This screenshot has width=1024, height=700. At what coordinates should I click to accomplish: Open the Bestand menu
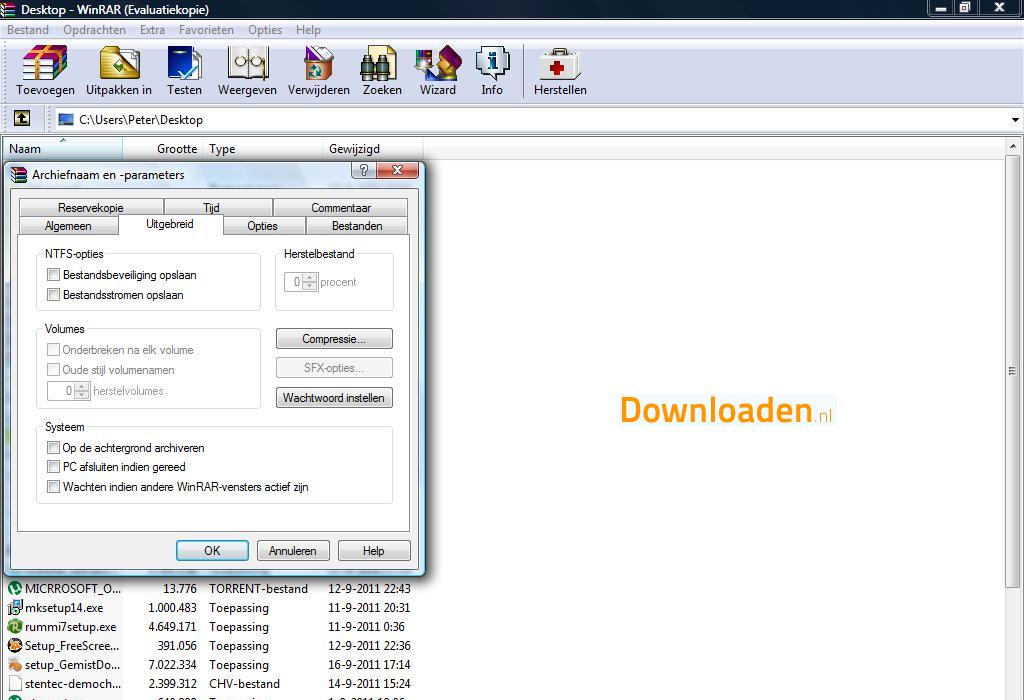tap(27, 30)
